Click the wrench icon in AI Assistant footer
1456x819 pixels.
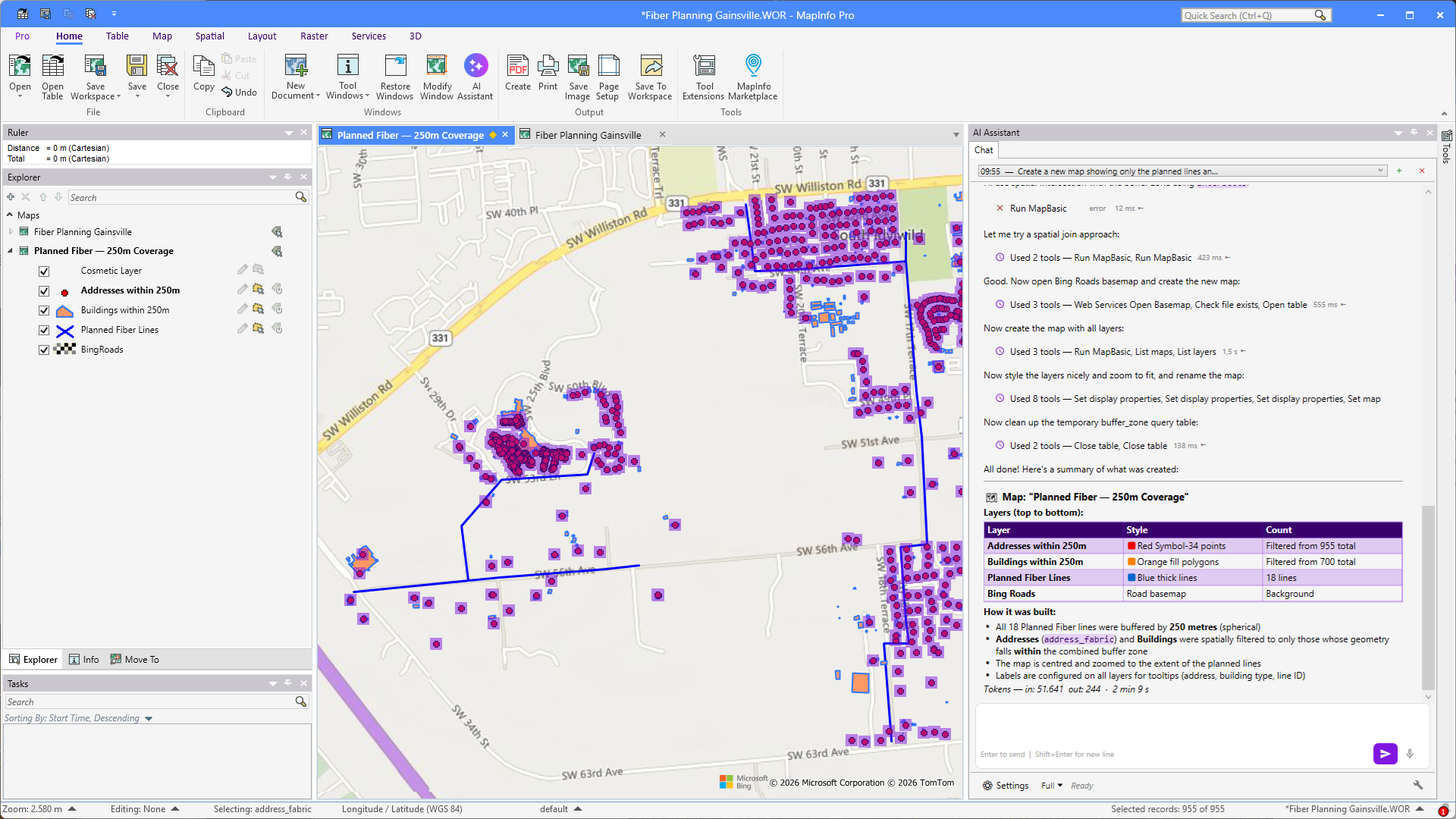[1417, 786]
